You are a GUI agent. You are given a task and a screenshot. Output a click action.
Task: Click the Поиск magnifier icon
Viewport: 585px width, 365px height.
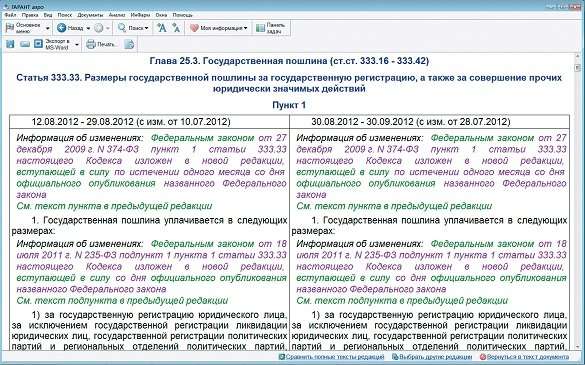122,28
